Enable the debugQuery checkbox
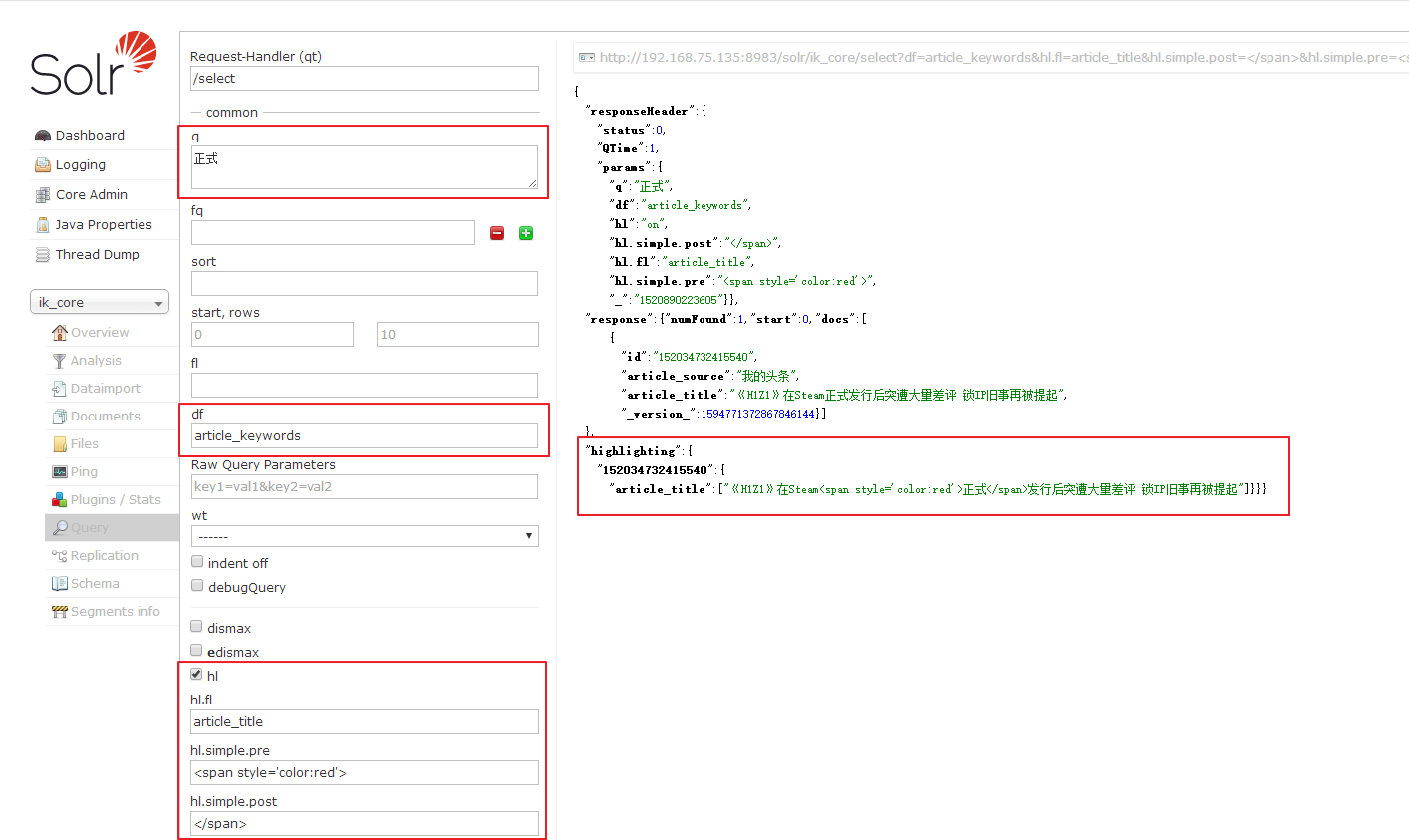The image size is (1409, 840). 197,586
